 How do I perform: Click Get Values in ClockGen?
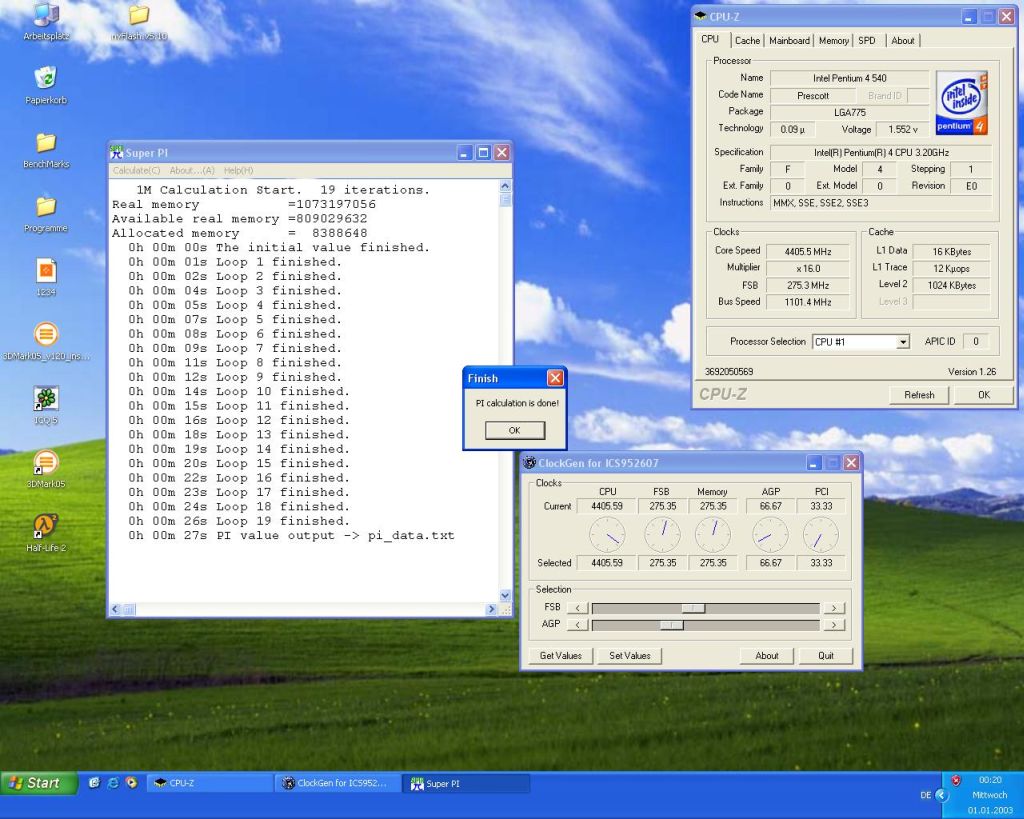coord(560,655)
